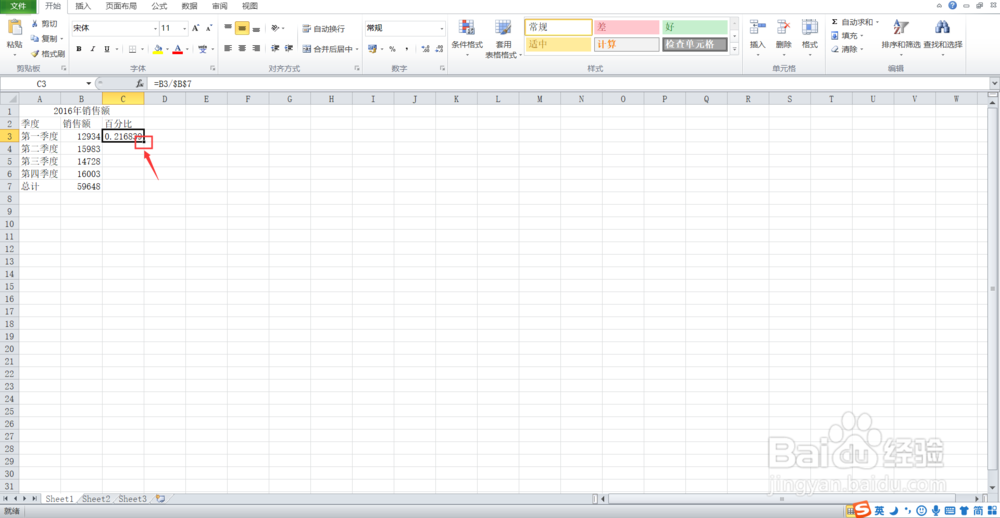1000x518 pixels.
Task: Select bottom vertical alignment
Action: pos(256,29)
